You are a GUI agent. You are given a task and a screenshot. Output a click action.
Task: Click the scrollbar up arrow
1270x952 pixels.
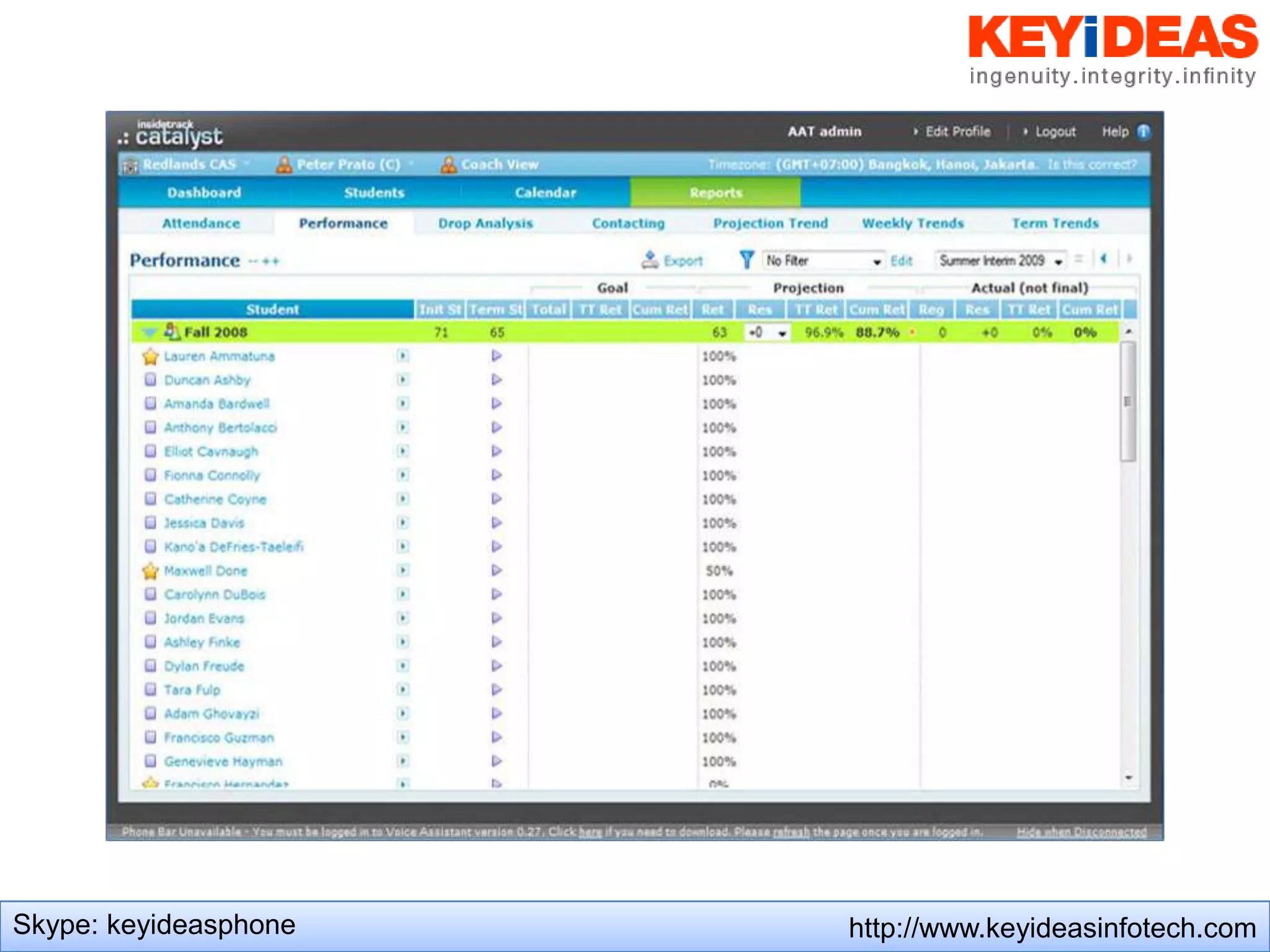click(x=1129, y=332)
